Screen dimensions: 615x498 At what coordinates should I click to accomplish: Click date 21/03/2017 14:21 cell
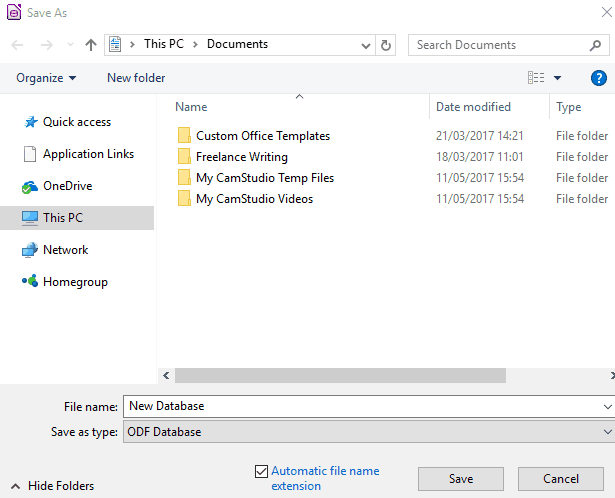(480, 136)
